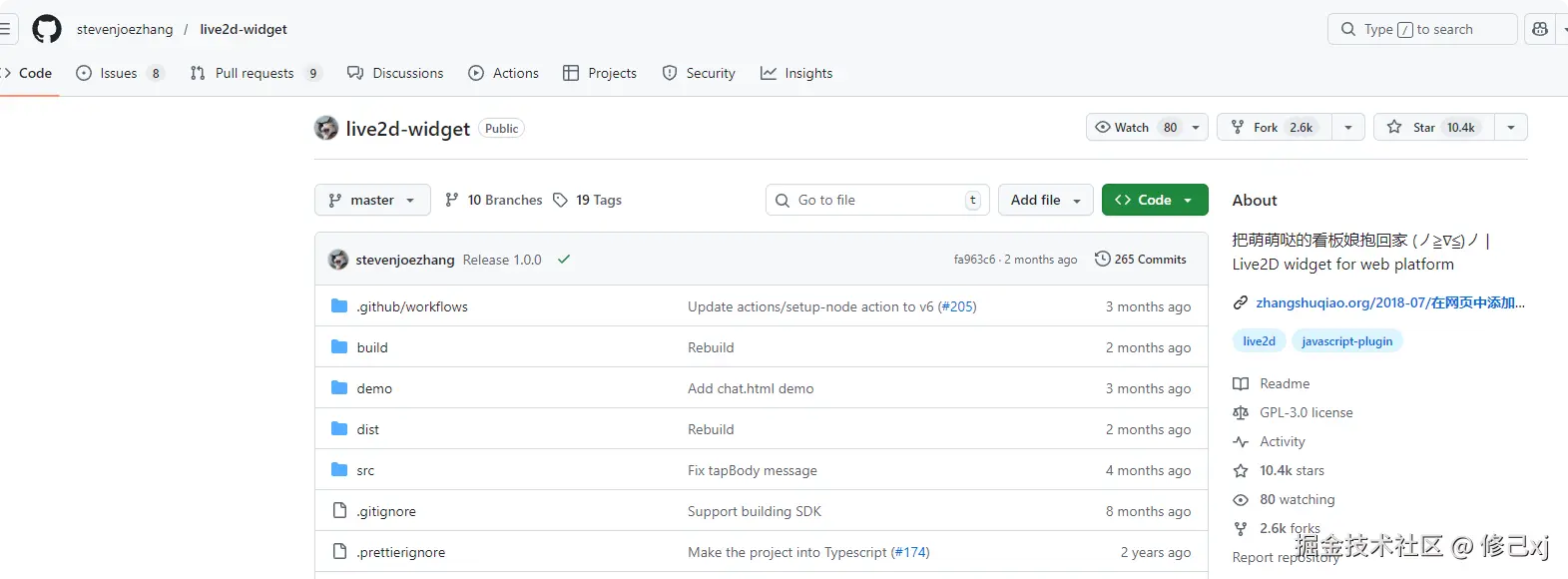The image size is (1568, 579).
Task: Open the eye icon next to 80 watching
Action: pyautogui.click(x=1241, y=499)
